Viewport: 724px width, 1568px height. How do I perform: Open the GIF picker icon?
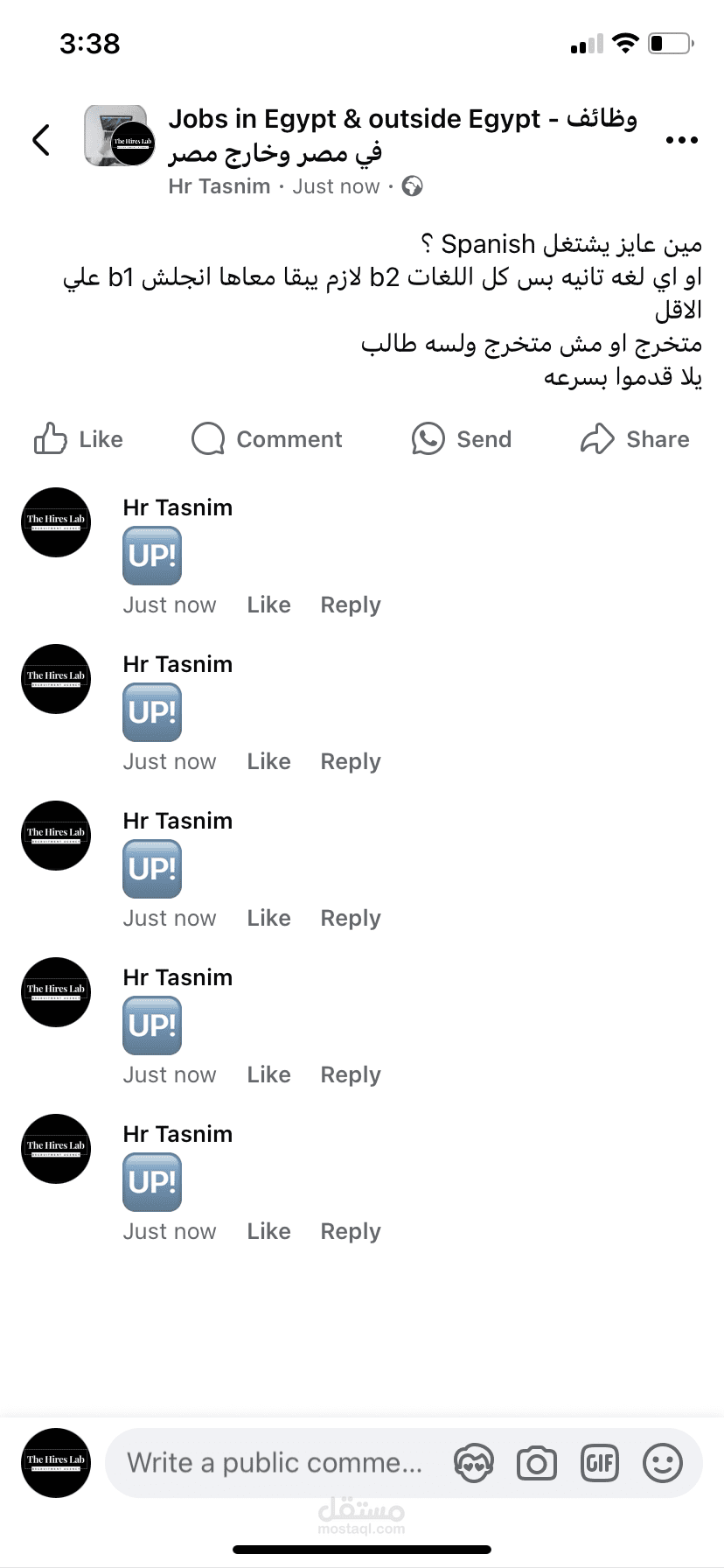pos(600,1463)
